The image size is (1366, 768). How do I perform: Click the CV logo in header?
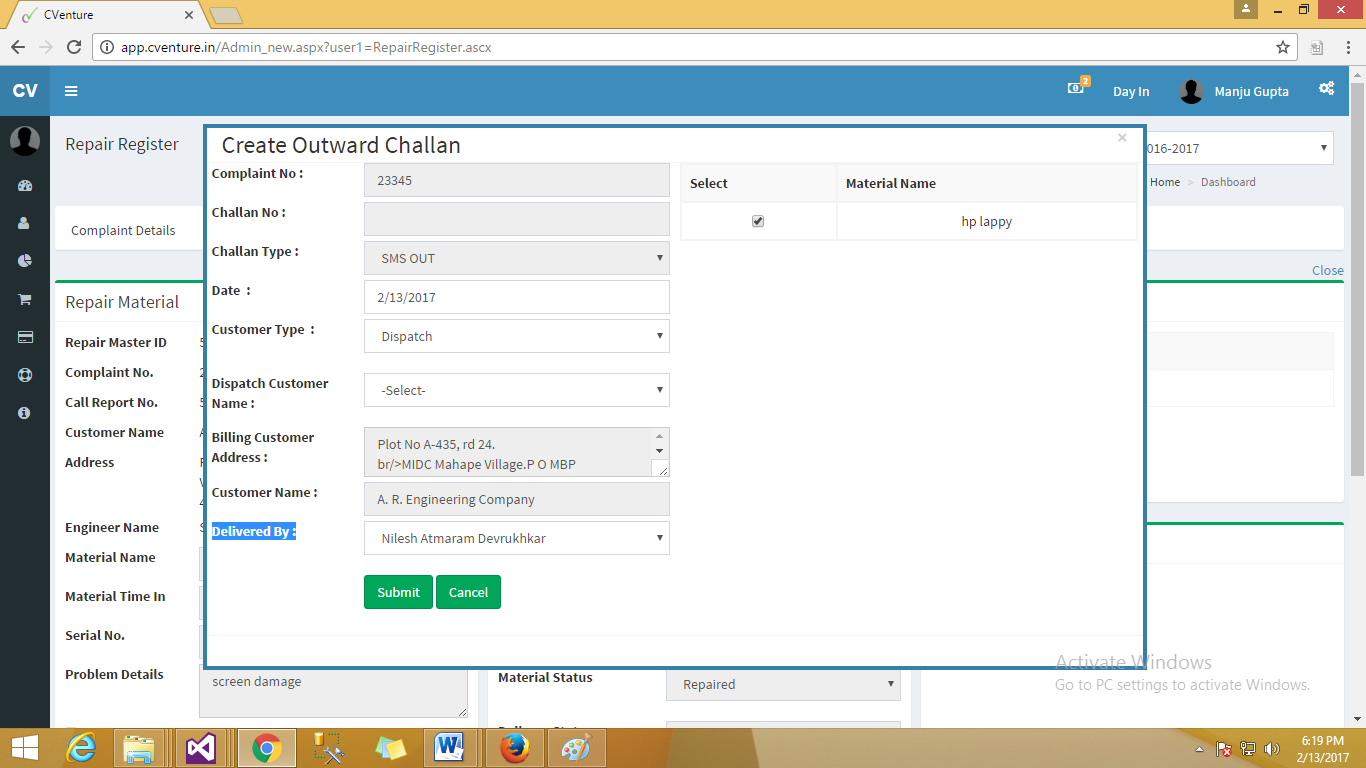(x=25, y=91)
